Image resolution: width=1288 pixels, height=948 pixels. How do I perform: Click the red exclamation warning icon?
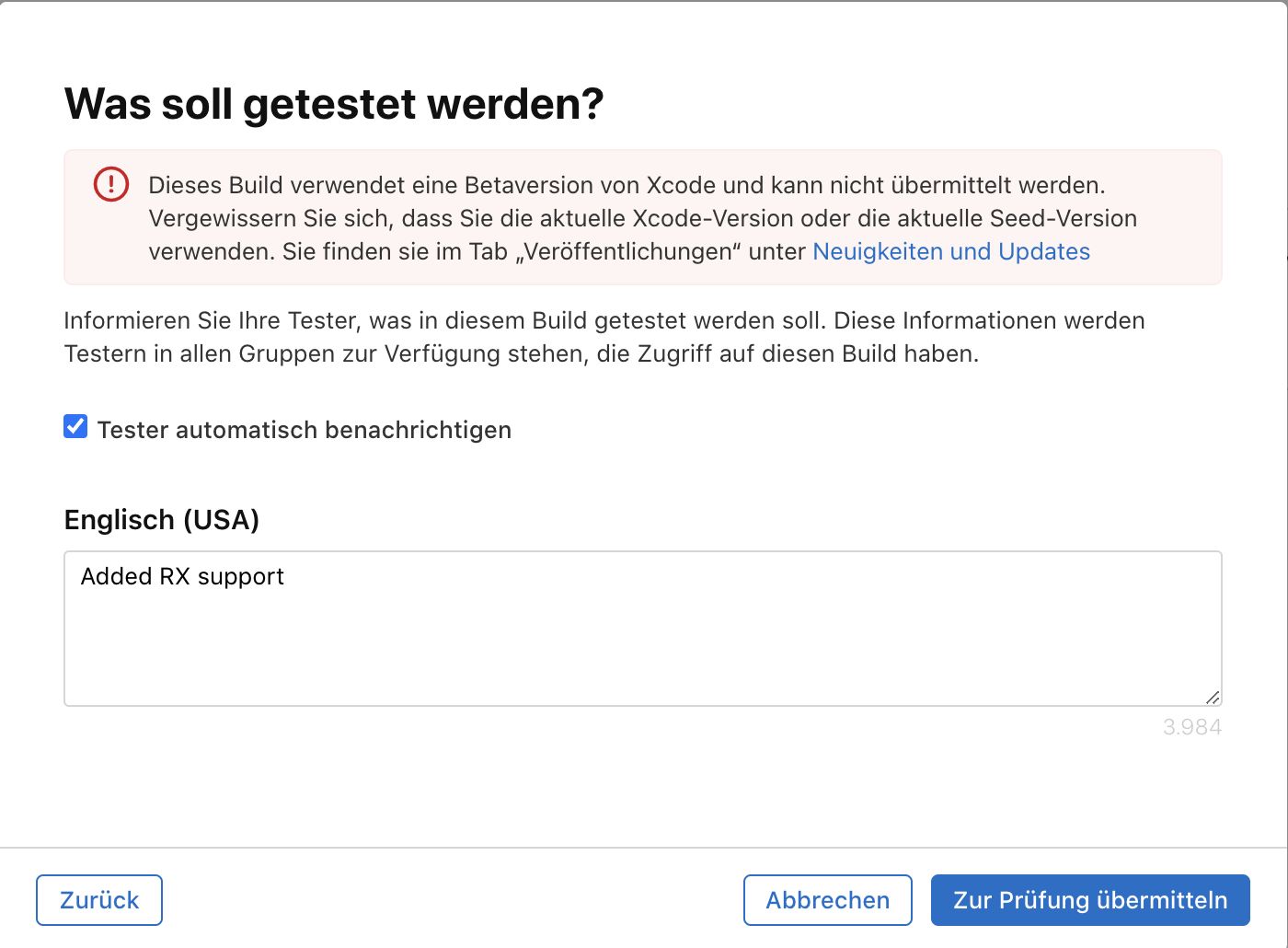[x=111, y=184]
